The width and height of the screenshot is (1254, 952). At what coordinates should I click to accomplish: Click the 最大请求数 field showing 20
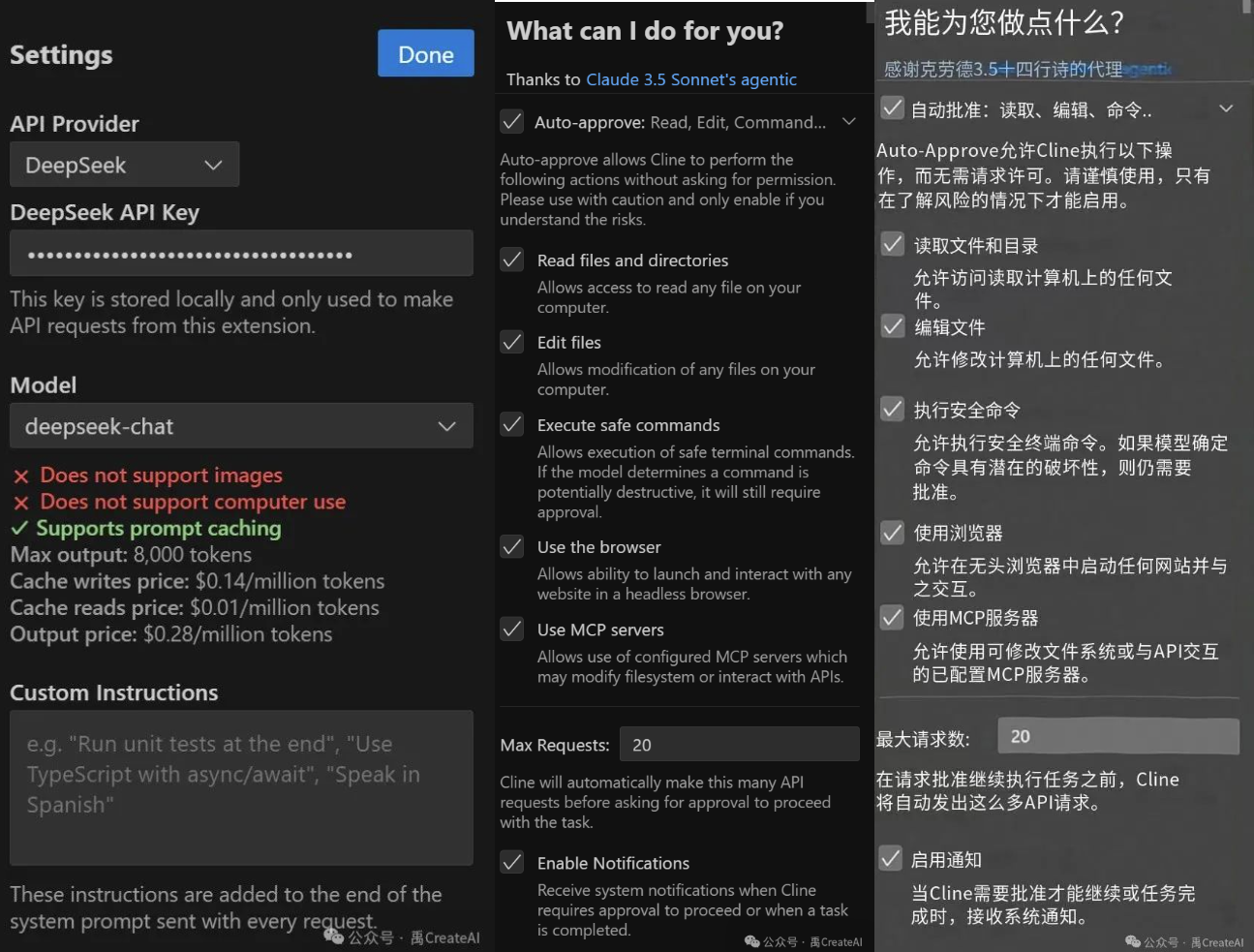point(1118,736)
